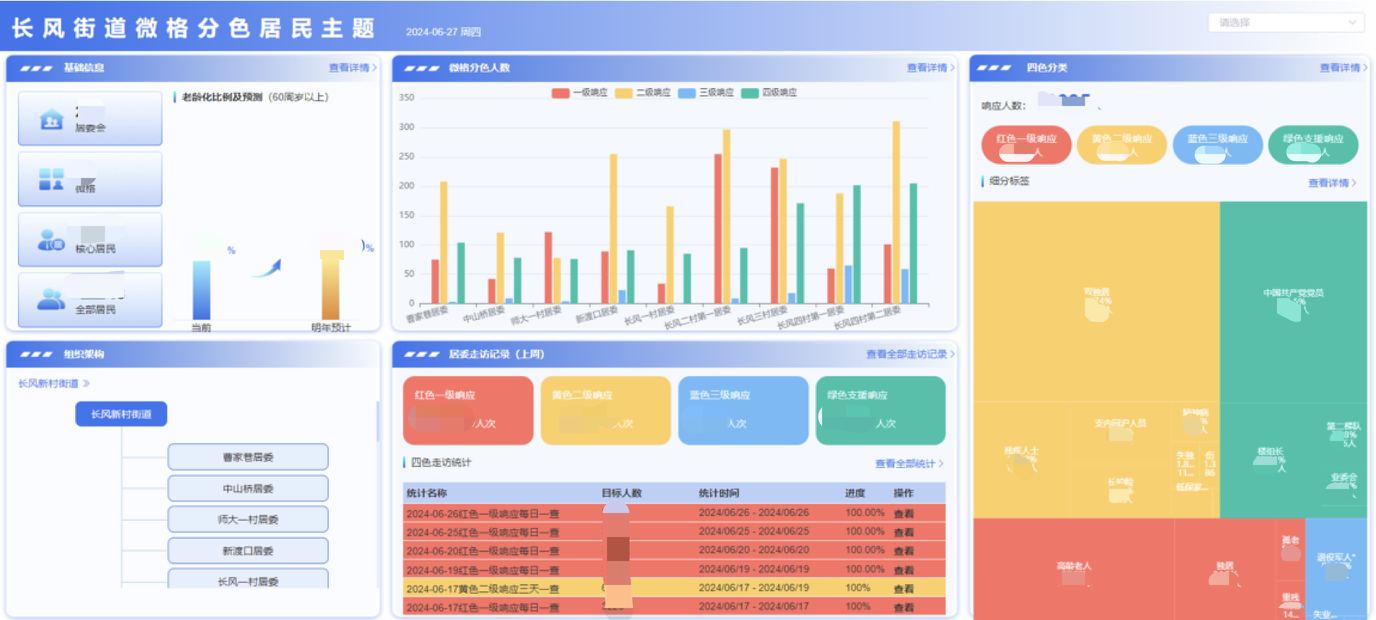Click 查看 for 2024-06-17黄色二级响应 row
The width and height of the screenshot is (1376, 620).
(903, 589)
